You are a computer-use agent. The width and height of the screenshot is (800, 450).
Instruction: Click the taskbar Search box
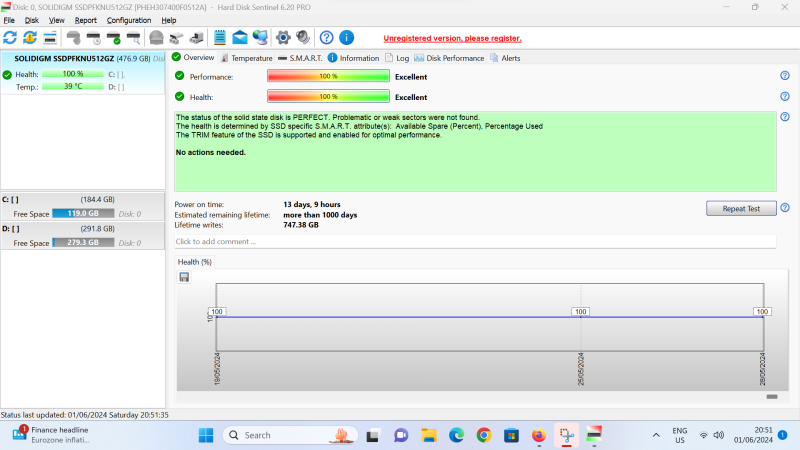(x=290, y=435)
